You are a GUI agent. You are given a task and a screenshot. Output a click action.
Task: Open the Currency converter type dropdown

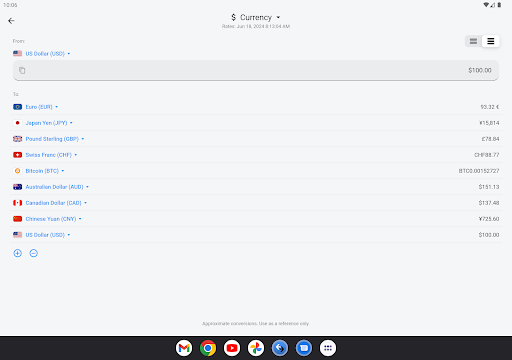pos(256,17)
